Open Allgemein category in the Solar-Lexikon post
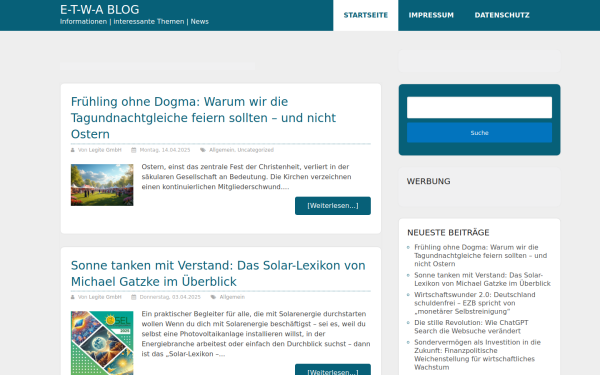 tap(232, 297)
